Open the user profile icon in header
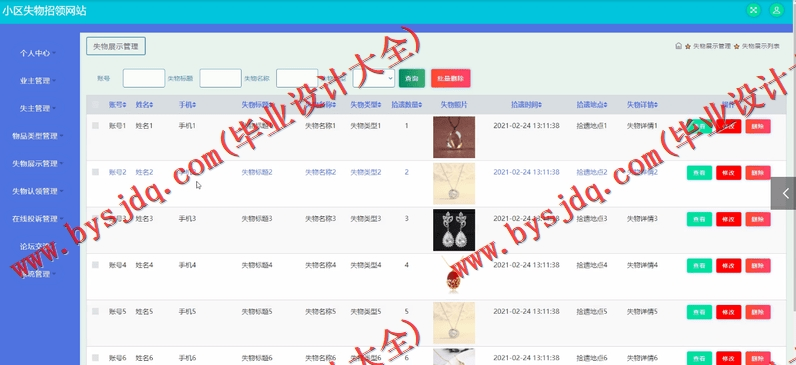Image resolution: width=796 pixels, height=365 pixels. pos(776,10)
